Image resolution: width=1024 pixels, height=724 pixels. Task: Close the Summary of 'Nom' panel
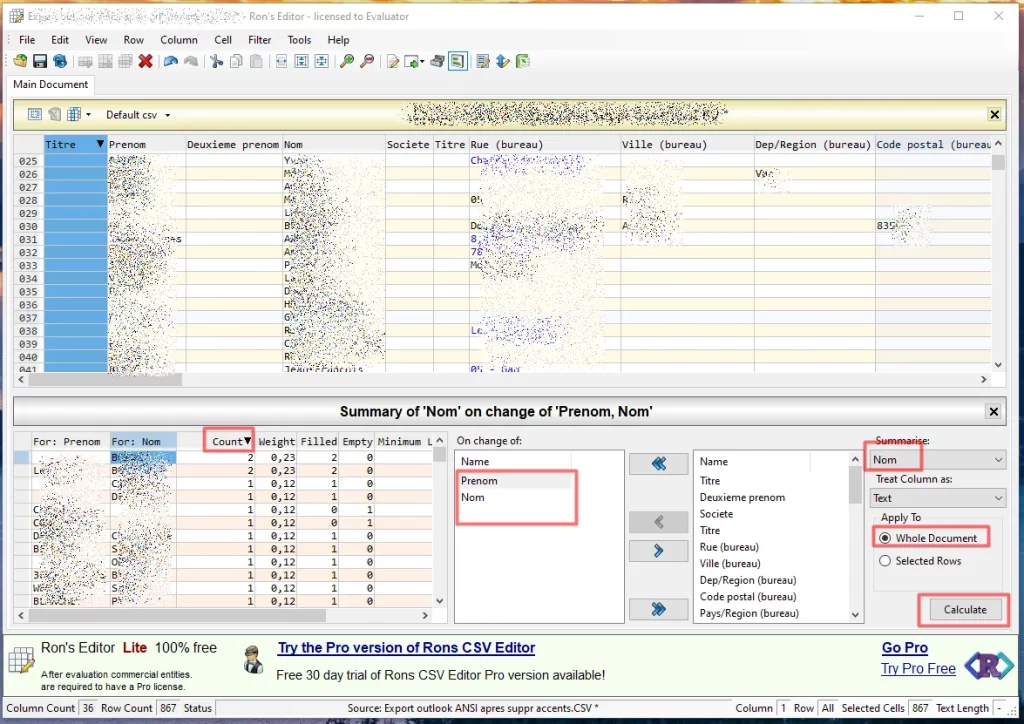coord(993,411)
